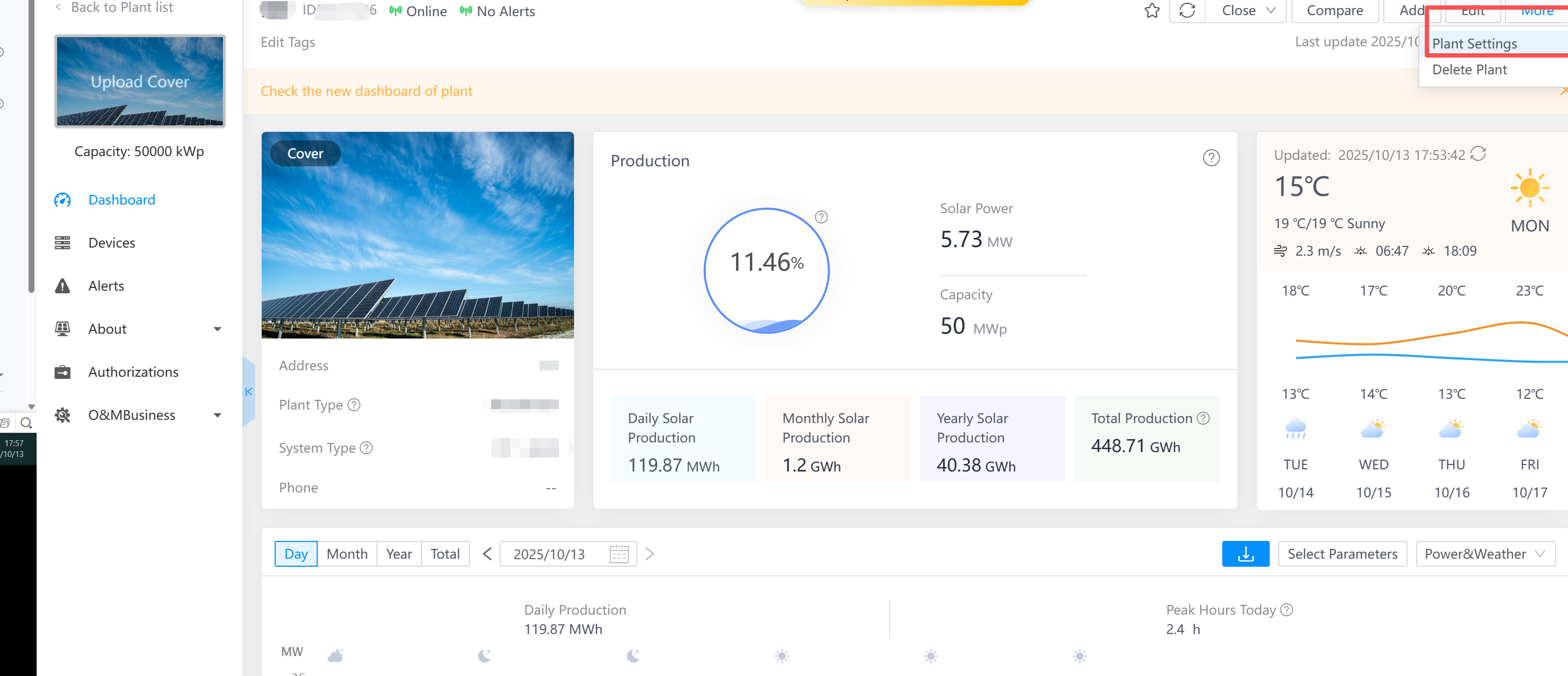Open the Production help question mark
1568x676 pixels.
pyautogui.click(x=1210, y=158)
